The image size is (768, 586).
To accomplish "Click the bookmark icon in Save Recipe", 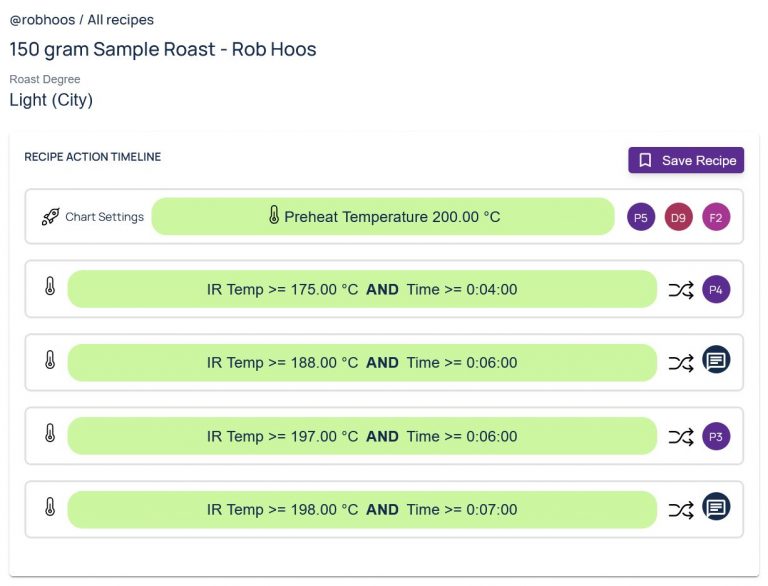I will tap(646, 160).
